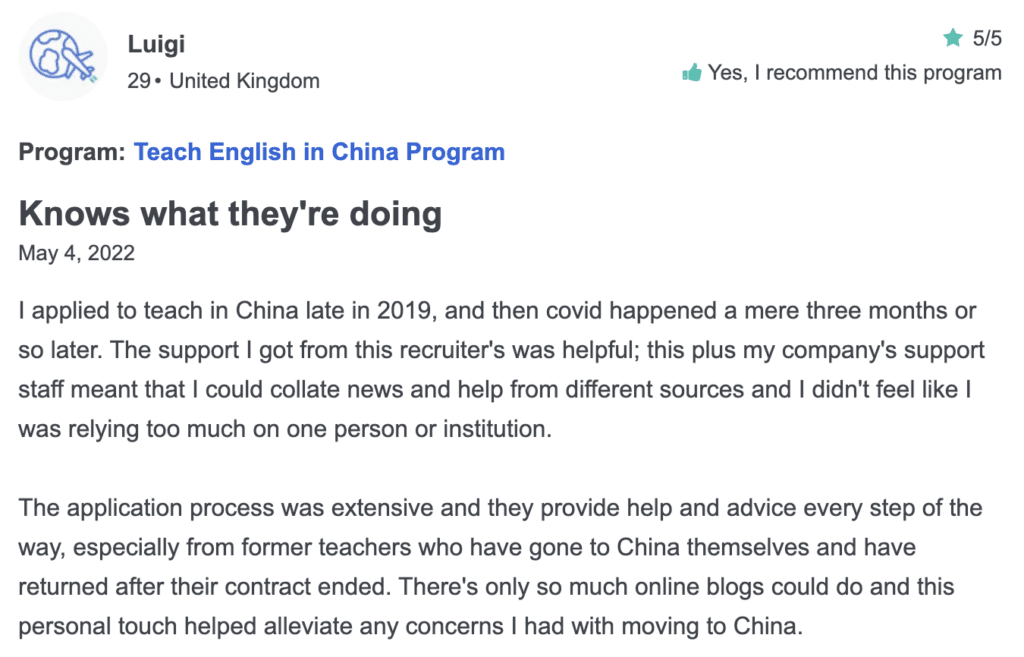1024x657 pixels.
Task: Click Luigi's globe and airplane avatar
Action: click(63, 56)
